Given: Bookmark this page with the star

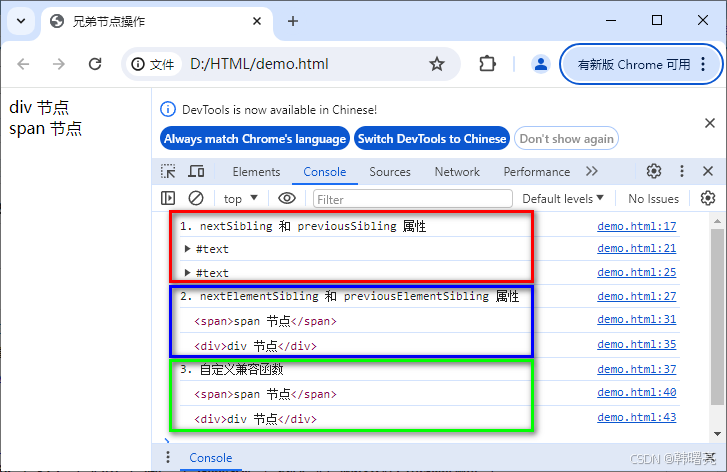Looking at the screenshot, I should pyautogui.click(x=437, y=64).
